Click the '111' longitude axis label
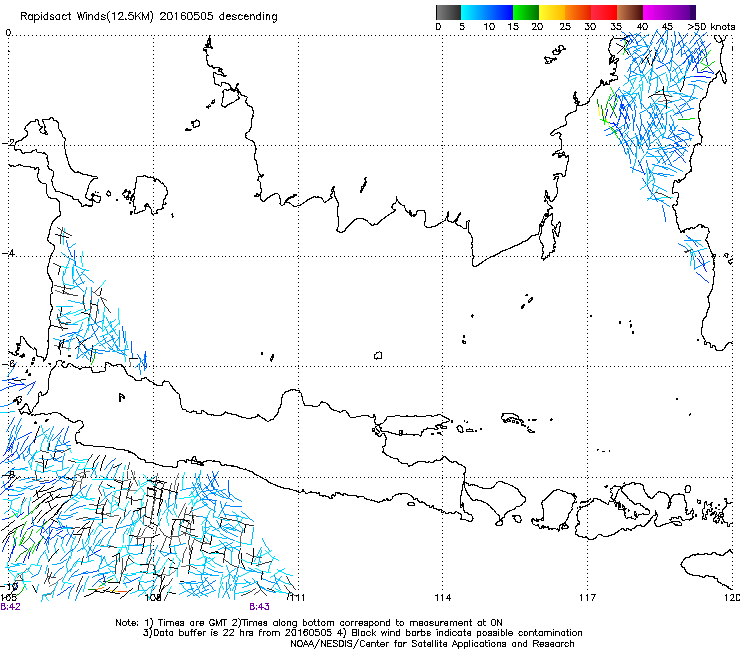Screen dimensions: 740x650 tap(297, 598)
